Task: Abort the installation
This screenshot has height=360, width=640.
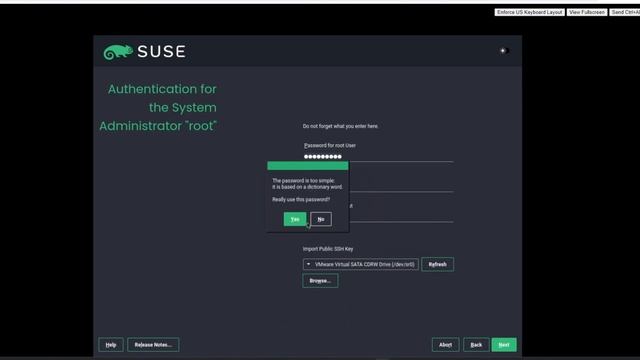Action: click(445, 345)
